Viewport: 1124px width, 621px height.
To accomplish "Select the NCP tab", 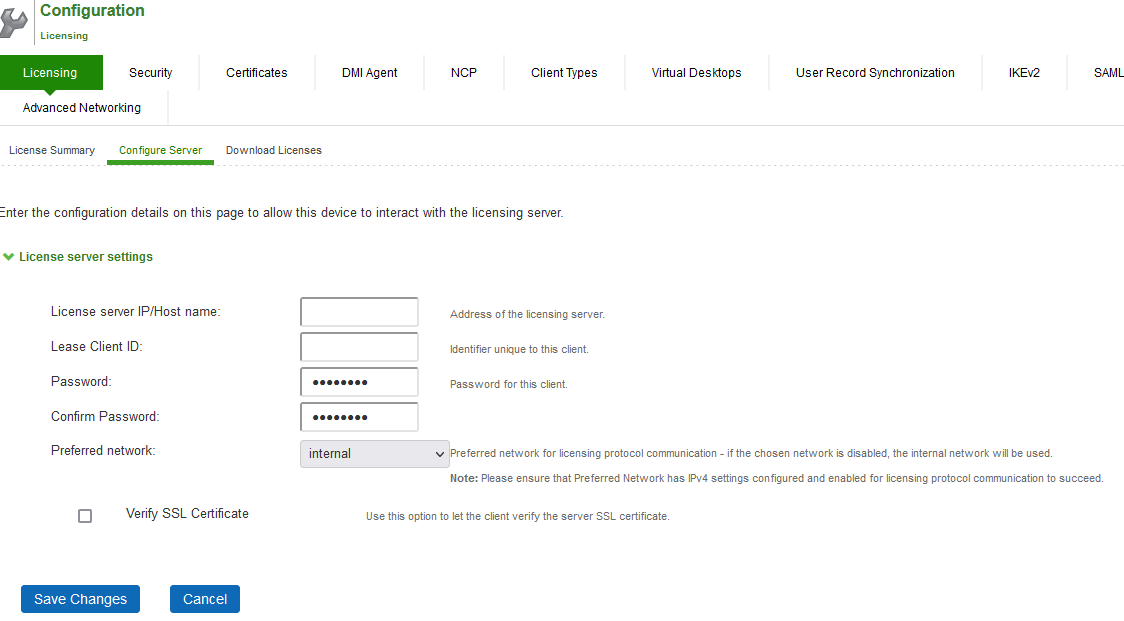I will (463, 72).
